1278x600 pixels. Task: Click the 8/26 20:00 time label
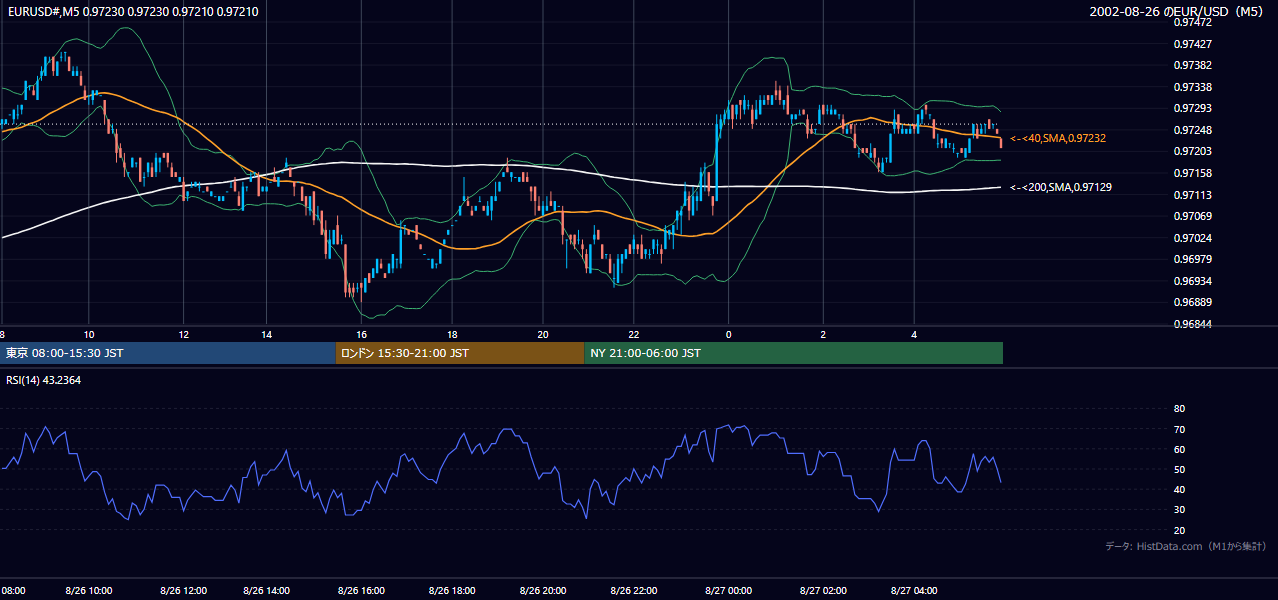pos(542,591)
